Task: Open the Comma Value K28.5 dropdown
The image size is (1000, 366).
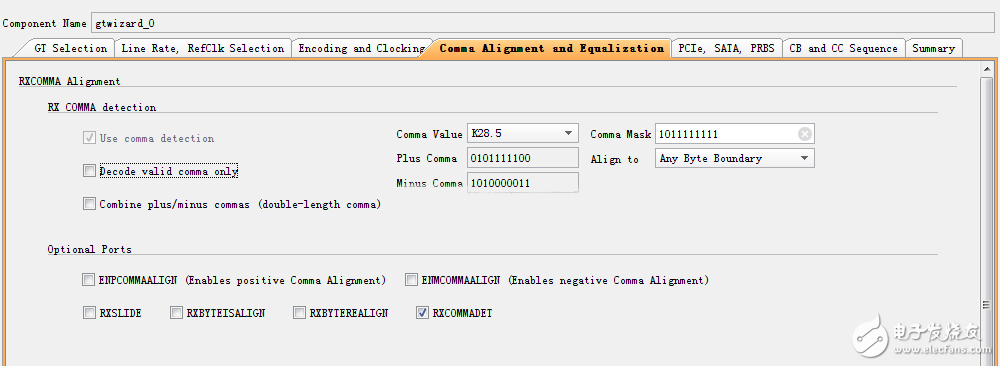Action: coord(522,133)
